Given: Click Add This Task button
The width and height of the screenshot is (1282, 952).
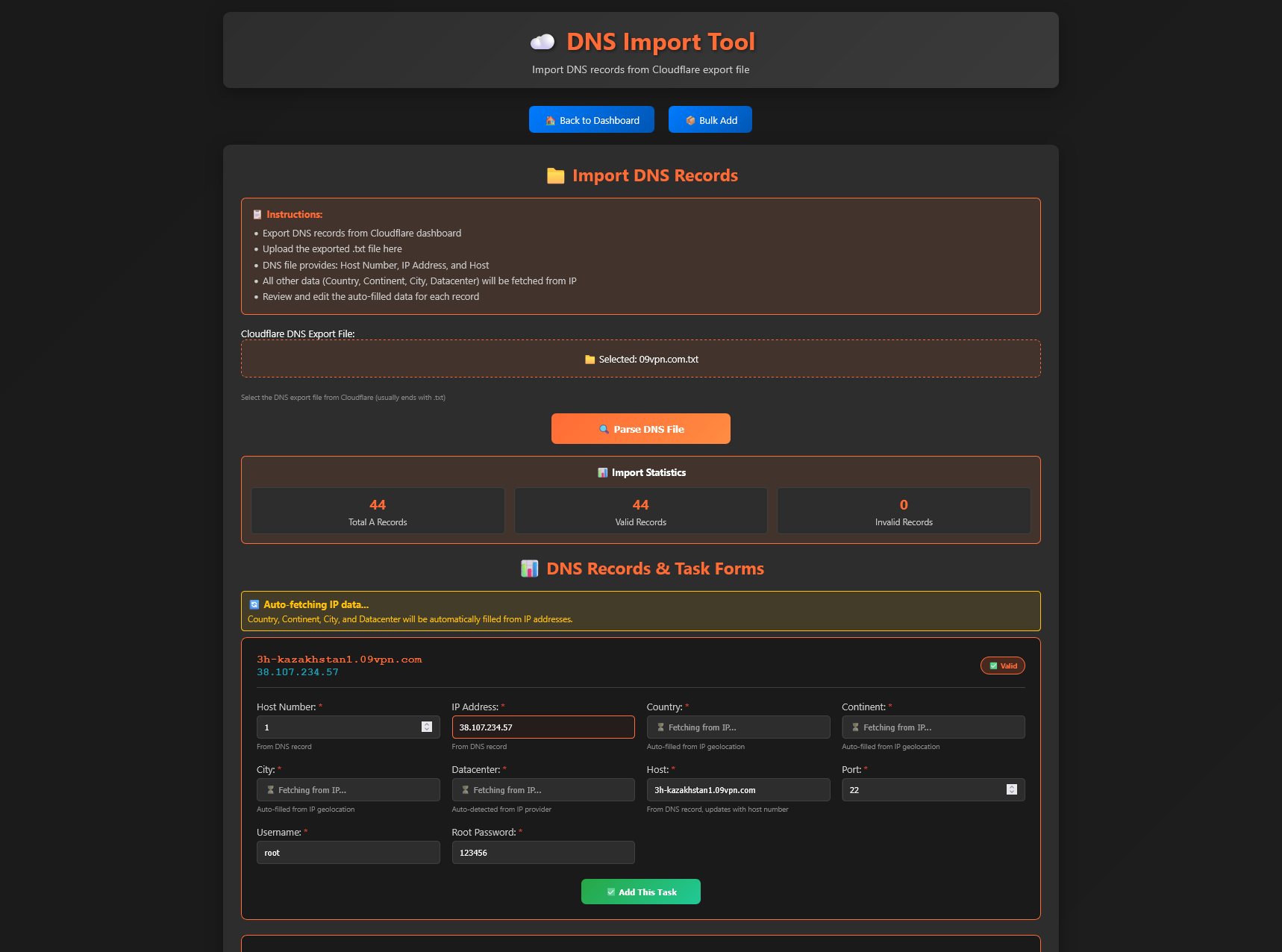Looking at the screenshot, I should [x=640, y=892].
